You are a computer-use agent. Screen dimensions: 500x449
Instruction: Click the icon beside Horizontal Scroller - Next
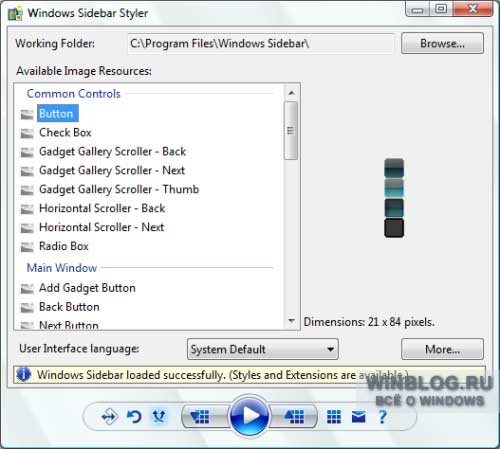(27, 228)
